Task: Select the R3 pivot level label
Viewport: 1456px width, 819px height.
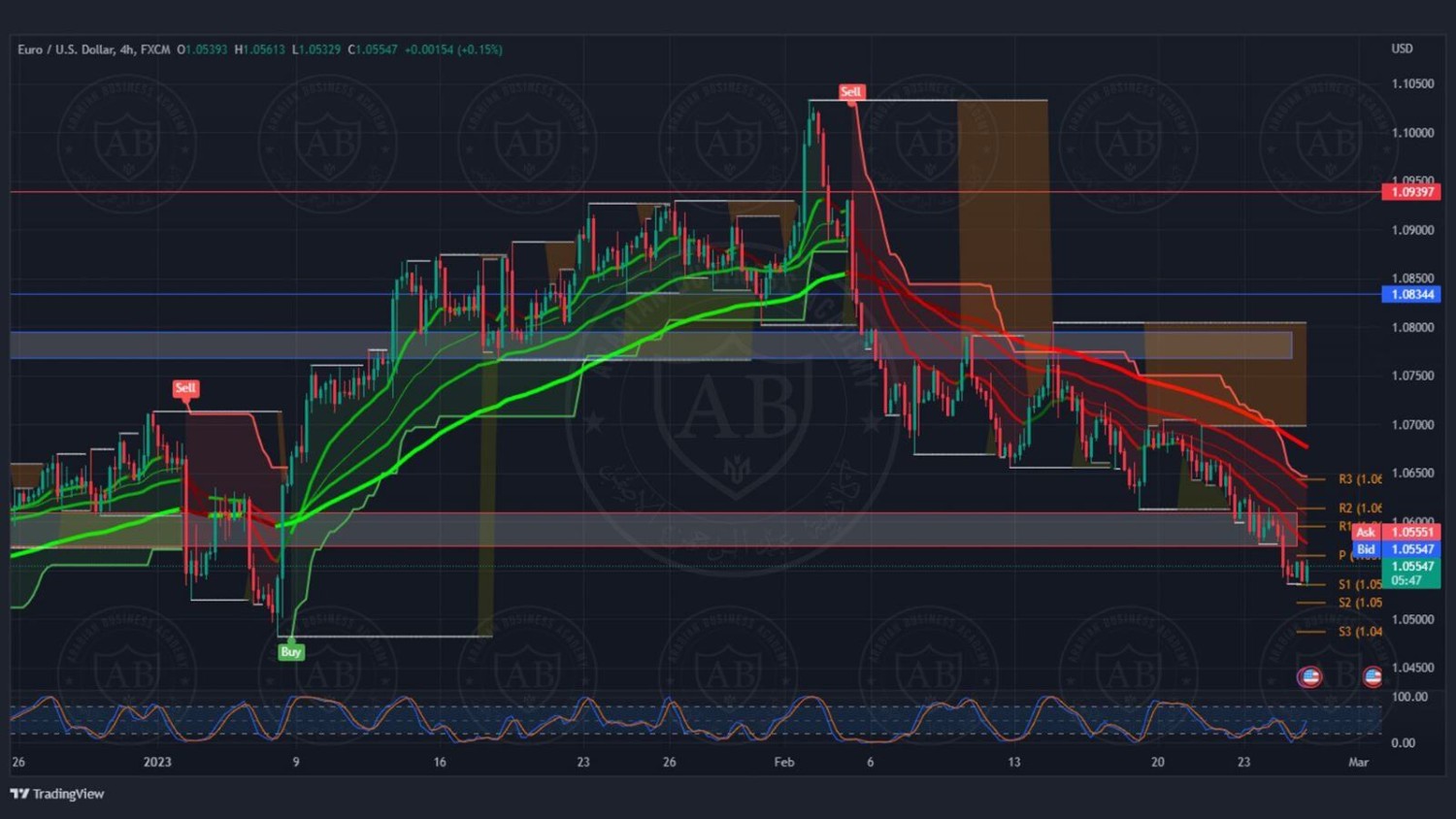Action: click(1360, 479)
